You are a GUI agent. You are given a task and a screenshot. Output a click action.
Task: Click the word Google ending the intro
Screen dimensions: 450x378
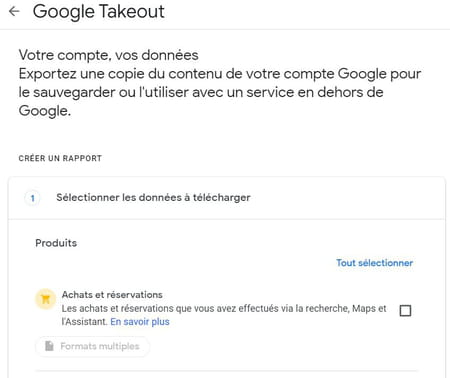point(44,111)
